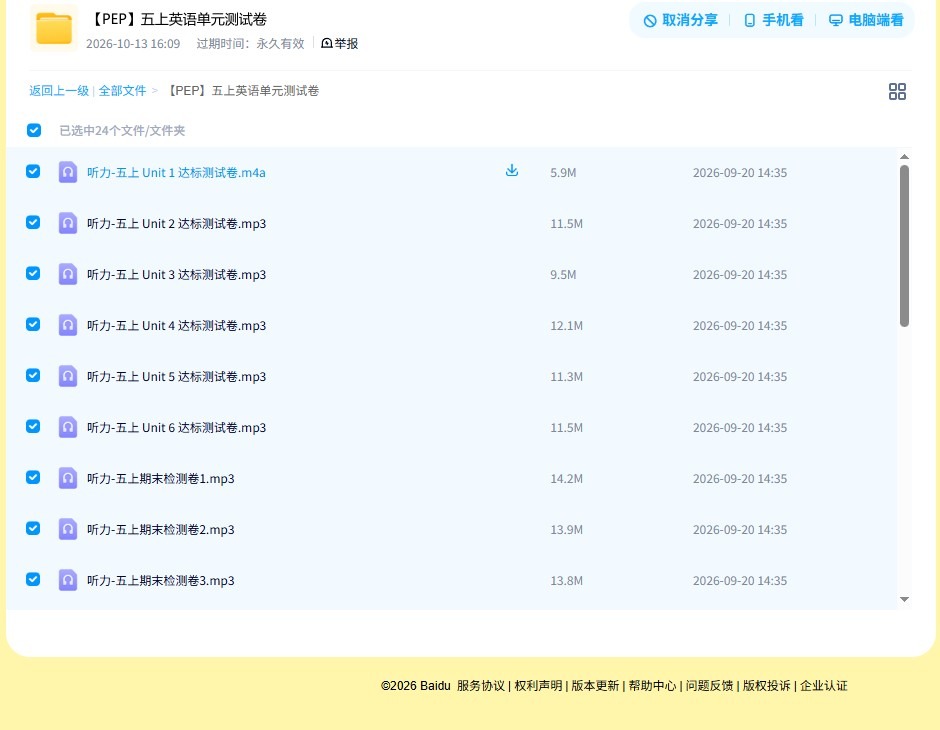Click audio icon of 期末检测卷1.mp3
This screenshot has height=730, width=940.
click(68, 478)
